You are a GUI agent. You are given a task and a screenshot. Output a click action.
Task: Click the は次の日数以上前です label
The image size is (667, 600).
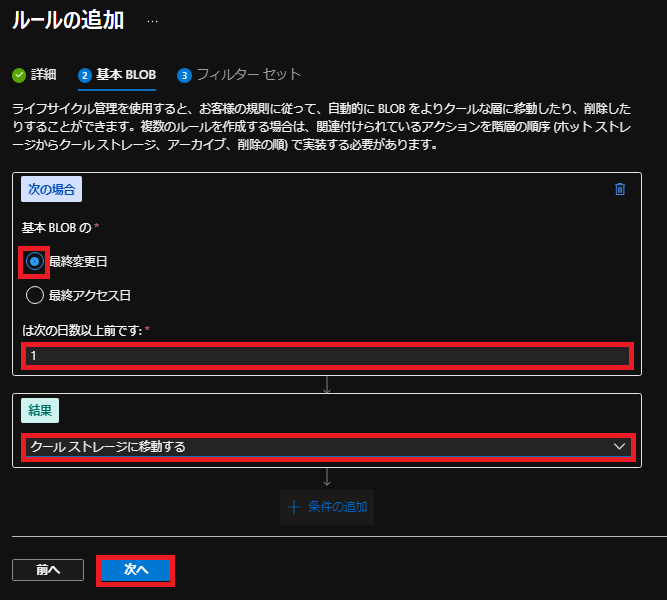pyautogui.click(x=83, y=330)
